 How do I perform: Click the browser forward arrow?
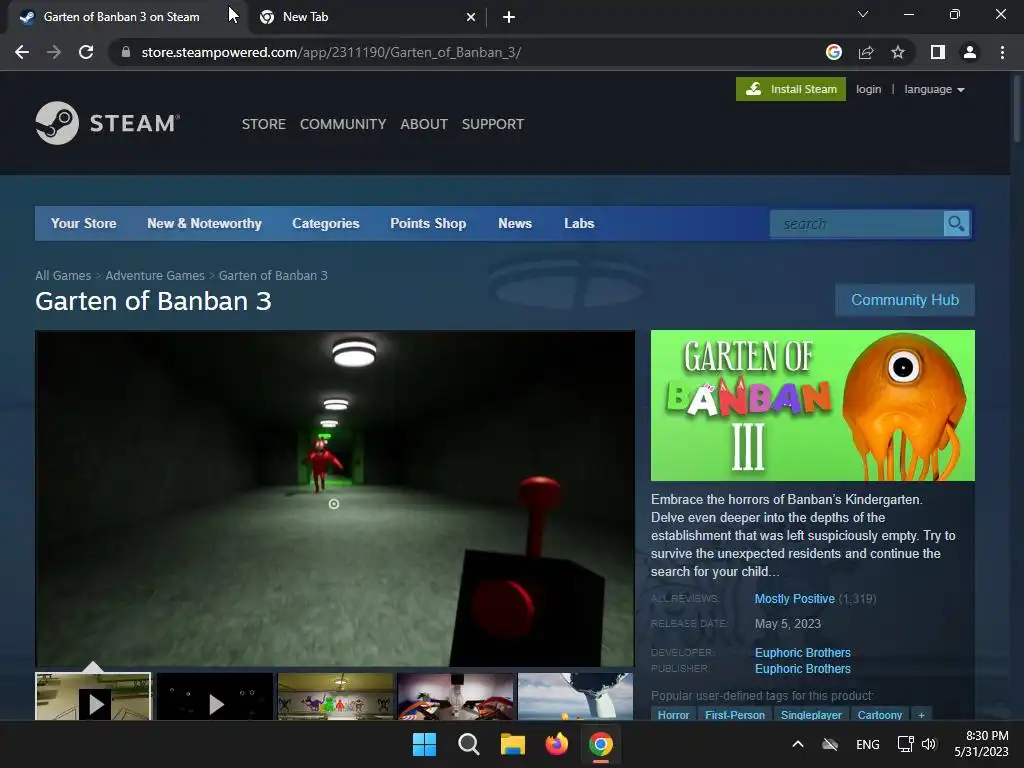pyautogui.click(x=54, y=52)
